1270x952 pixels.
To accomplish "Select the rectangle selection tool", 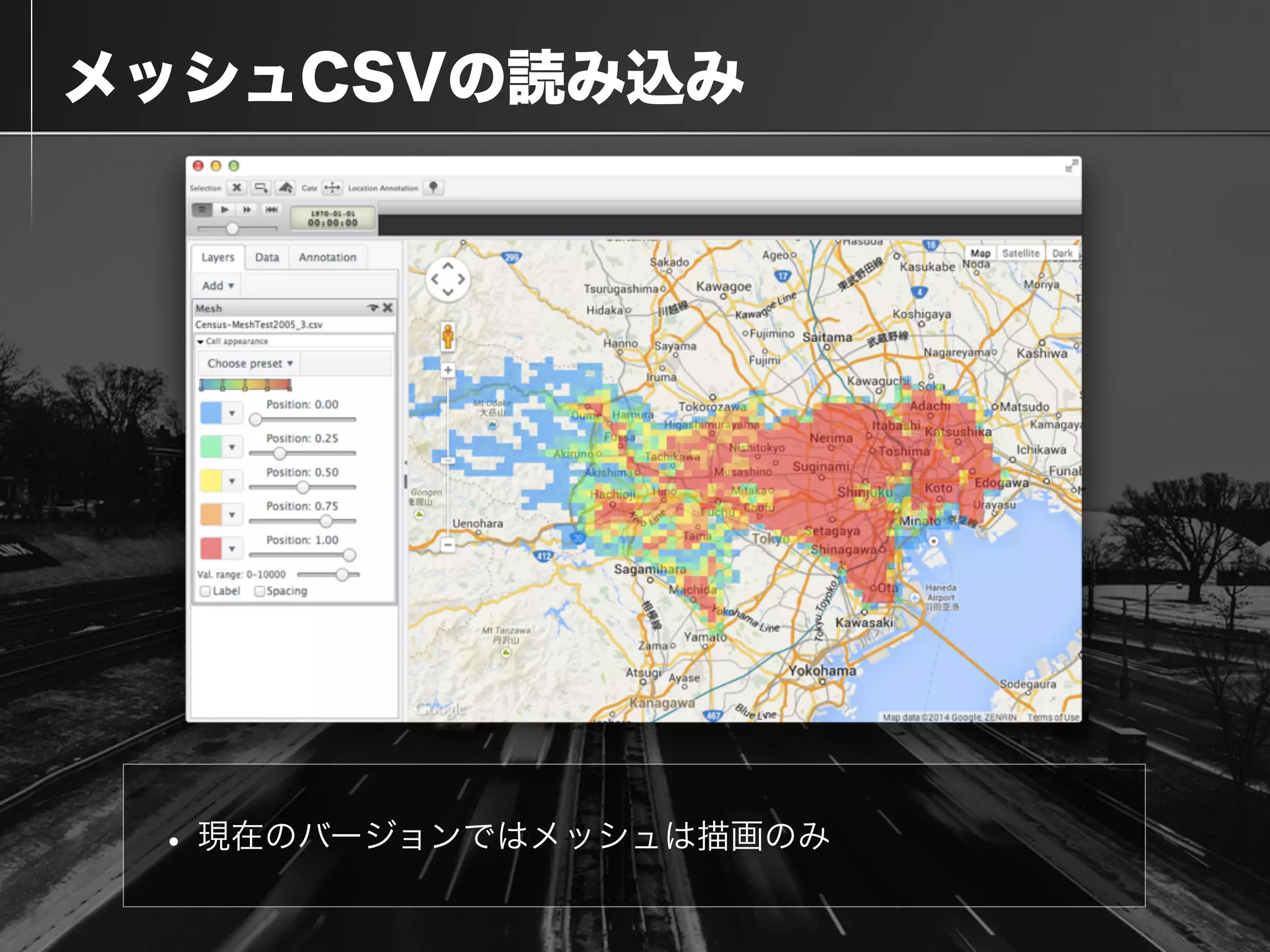I will coord(261,187).
